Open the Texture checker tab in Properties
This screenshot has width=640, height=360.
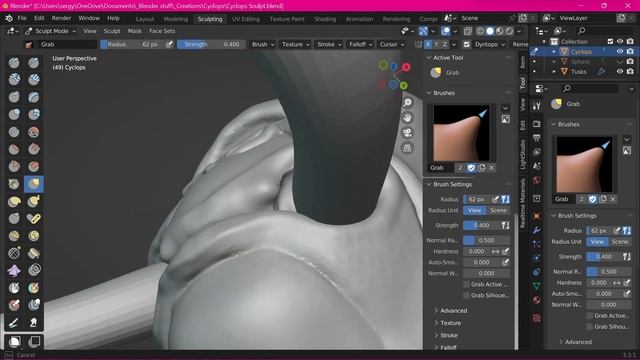(537, 318)
